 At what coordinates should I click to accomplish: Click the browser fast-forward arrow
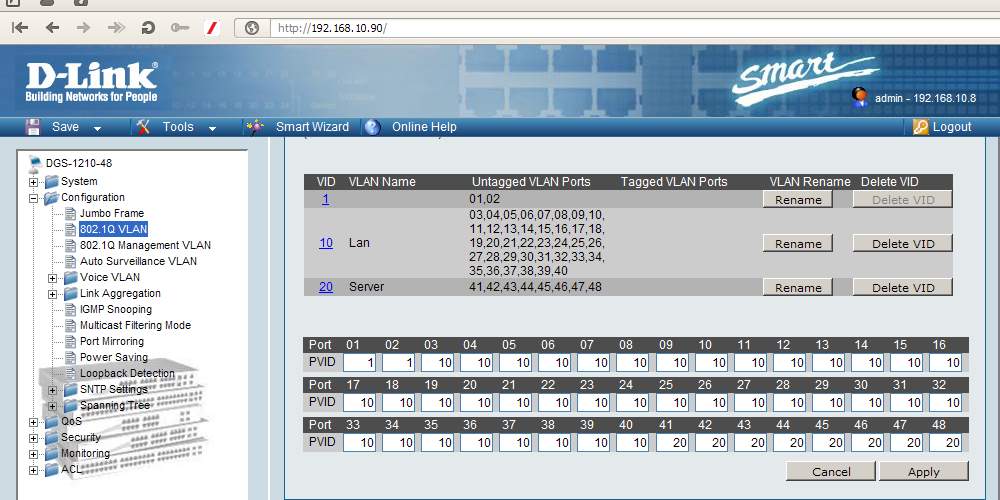(x=116, y=27)
